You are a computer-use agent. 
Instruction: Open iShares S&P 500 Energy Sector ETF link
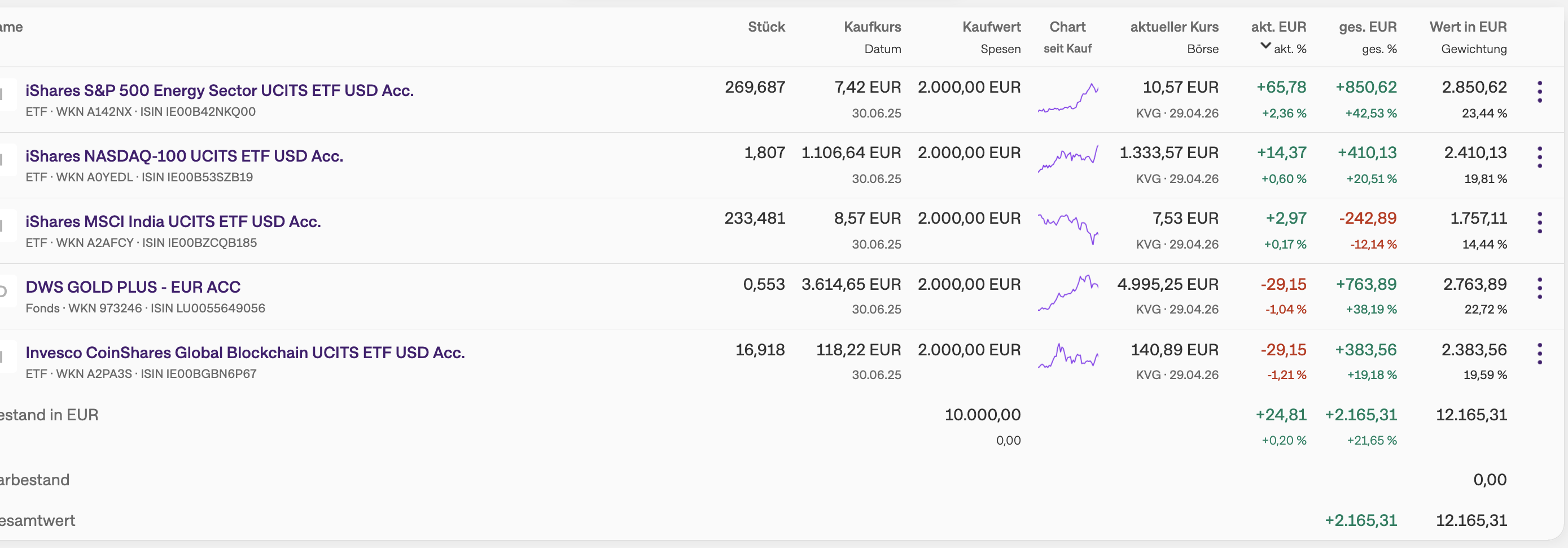[x=220, y=90]
